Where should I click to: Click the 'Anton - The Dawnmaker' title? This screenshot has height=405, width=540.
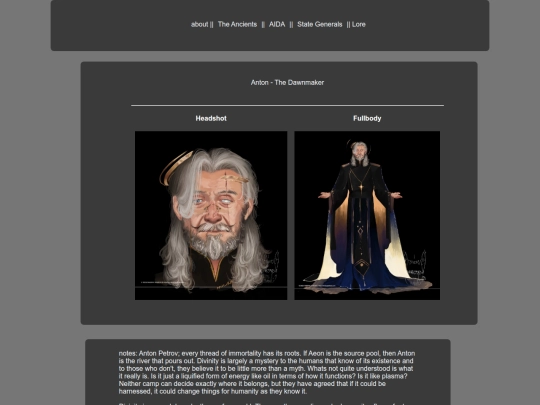(287, 83)
